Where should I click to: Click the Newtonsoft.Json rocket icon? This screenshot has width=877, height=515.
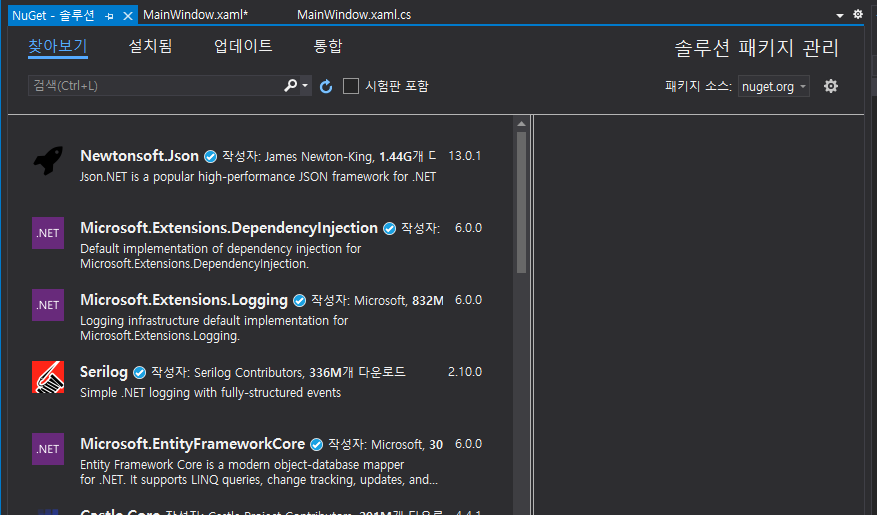[48, 160]
